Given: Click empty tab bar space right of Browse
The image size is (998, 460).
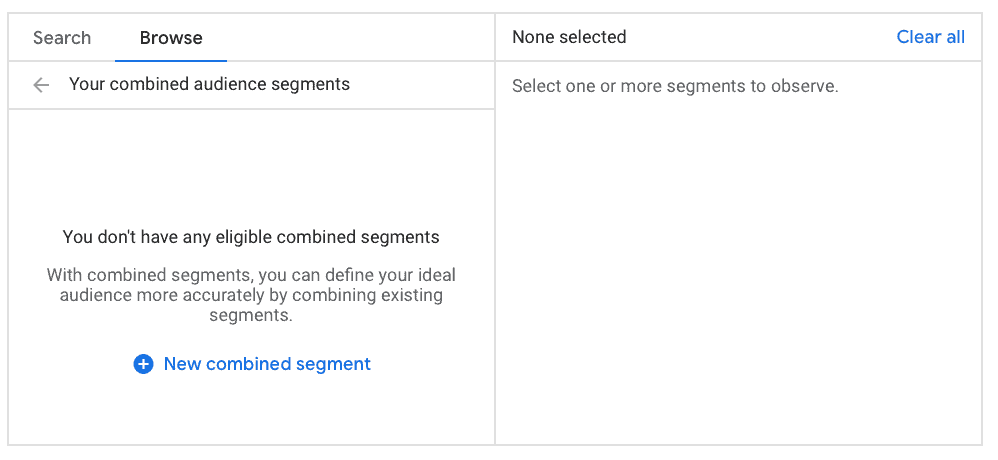Looking at the screenshot, I should 360,38.
